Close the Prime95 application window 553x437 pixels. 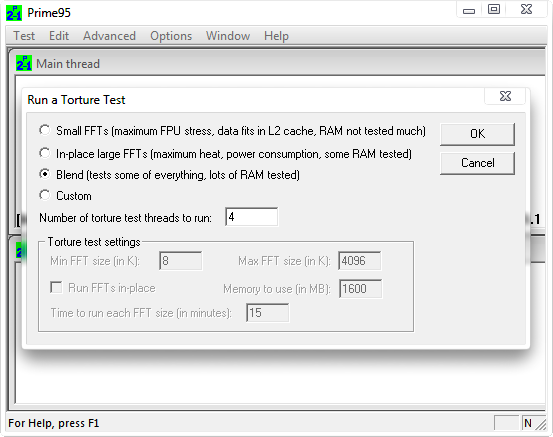526,10
